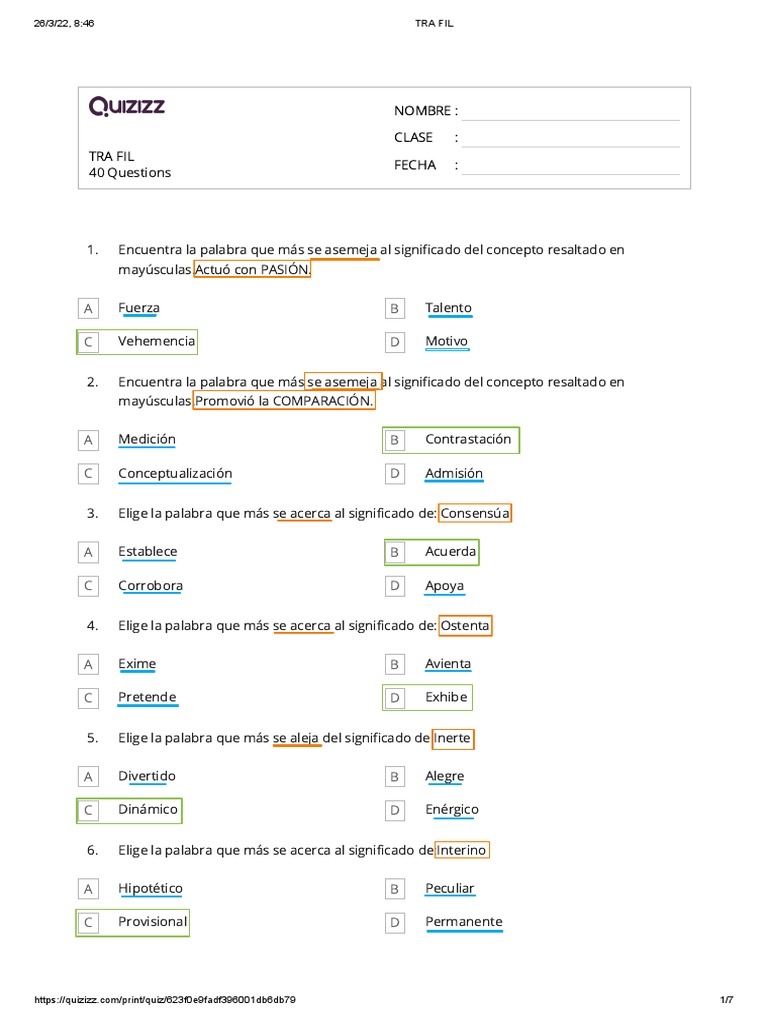This screenshot has width=768, height=1024.
Task: Click the Quizizz logo
Action: click(x=127, y=107)
